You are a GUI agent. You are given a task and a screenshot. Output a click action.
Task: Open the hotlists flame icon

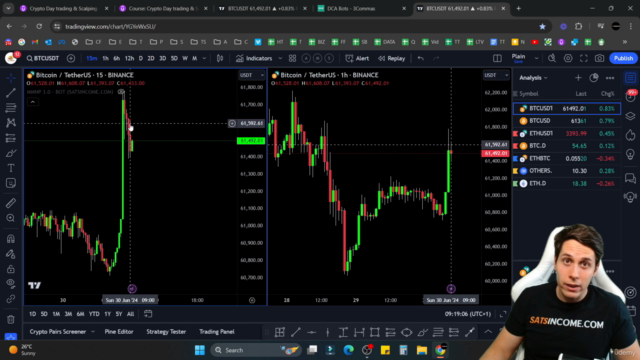(631, 135)
